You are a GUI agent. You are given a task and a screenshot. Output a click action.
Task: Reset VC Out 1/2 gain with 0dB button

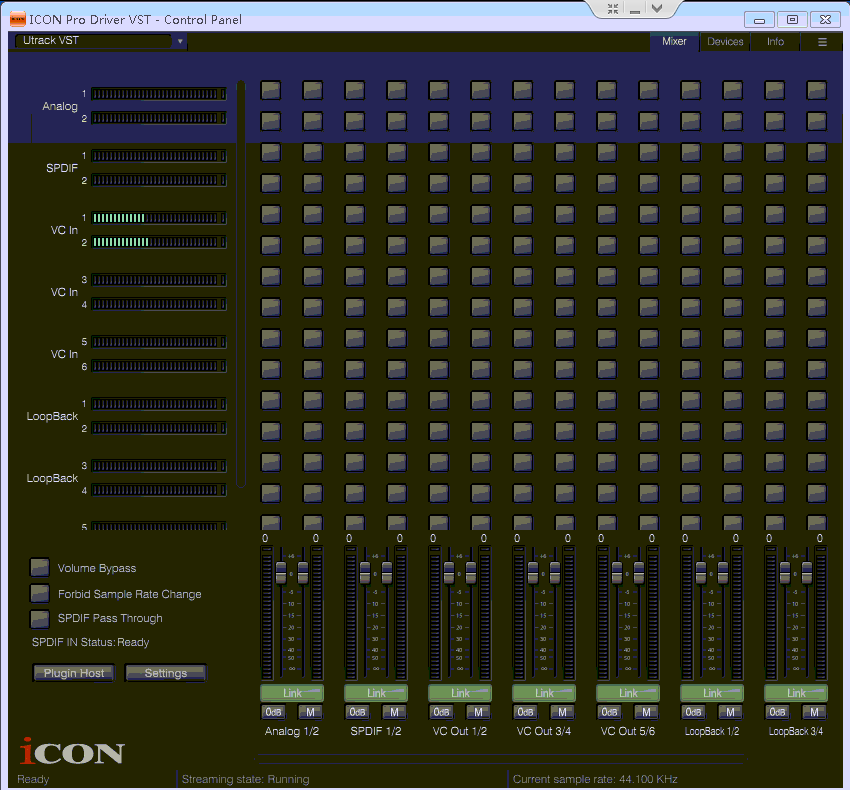(441, 712)
